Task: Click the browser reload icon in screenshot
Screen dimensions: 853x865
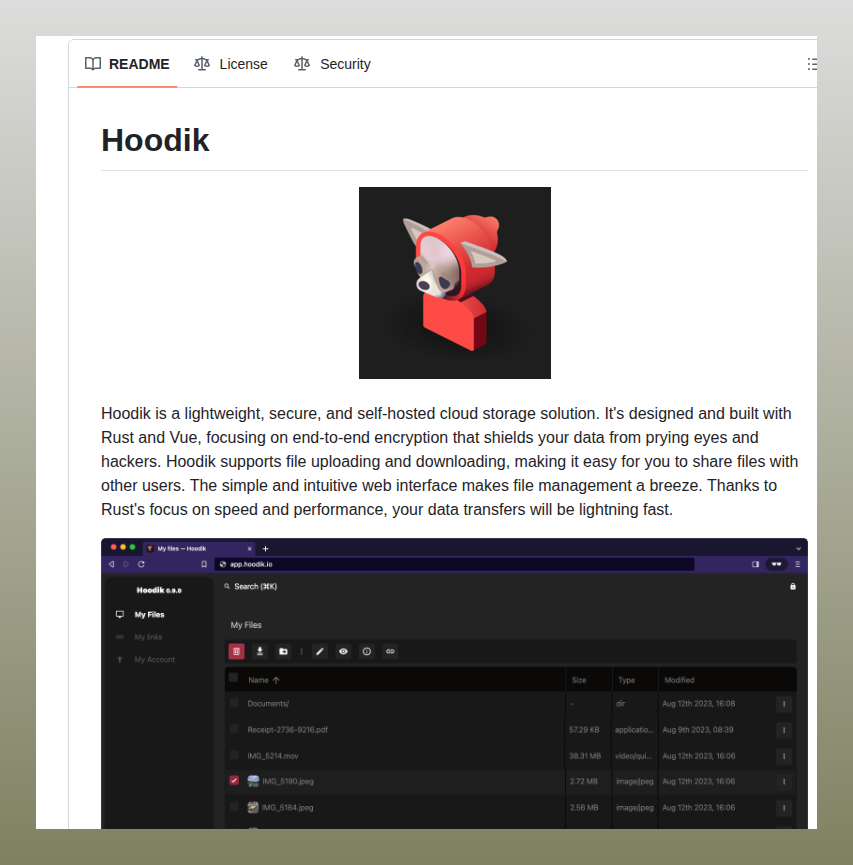Action: tap(141, 564)
